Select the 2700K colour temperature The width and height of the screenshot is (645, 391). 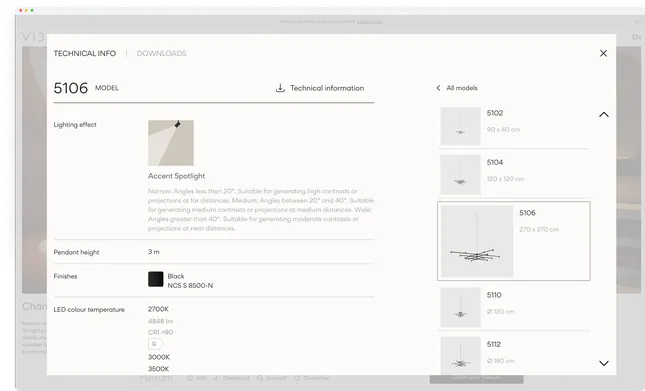[x=158, y=309]
